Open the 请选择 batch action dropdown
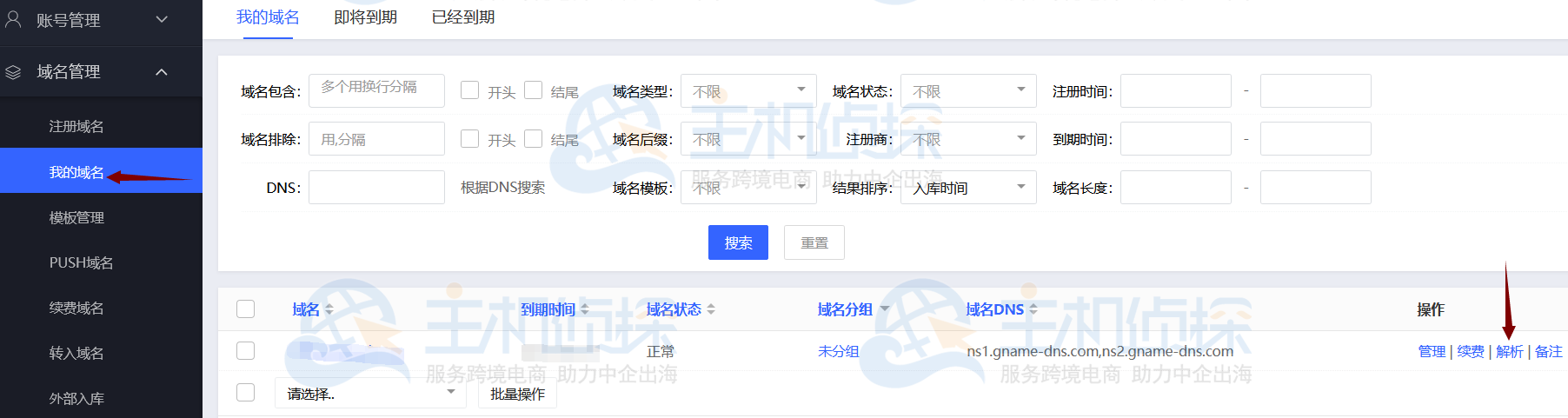The width and height of the screenshot is (1568, 418). point(371,393)
